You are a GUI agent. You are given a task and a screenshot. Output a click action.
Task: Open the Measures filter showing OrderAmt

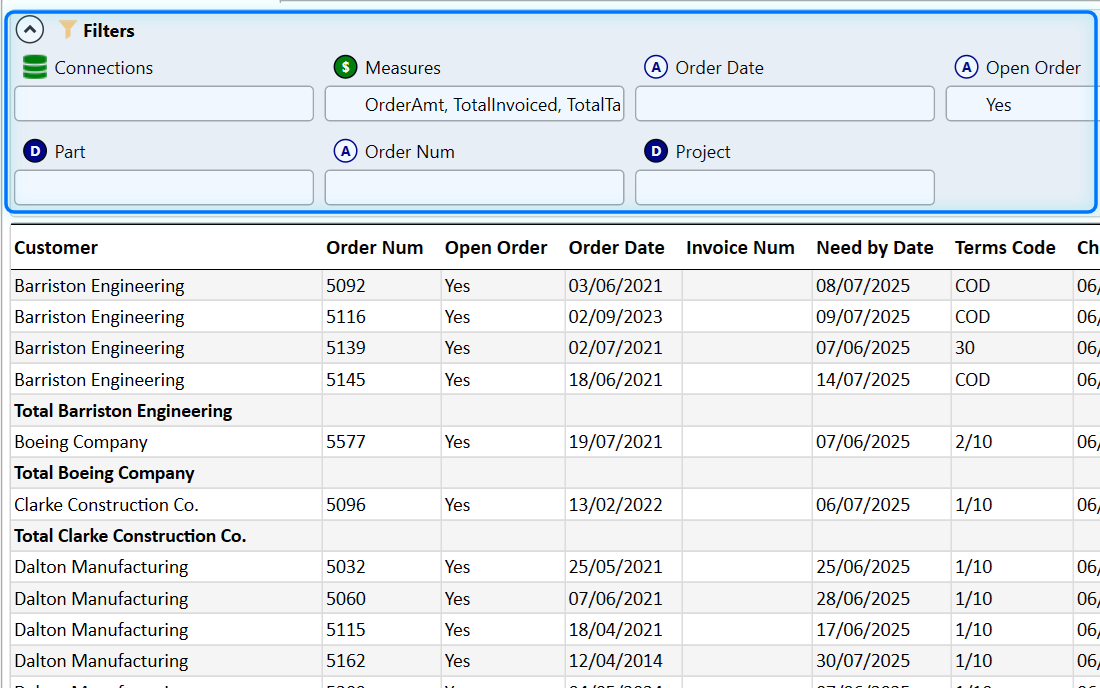[x=474, y=104]
